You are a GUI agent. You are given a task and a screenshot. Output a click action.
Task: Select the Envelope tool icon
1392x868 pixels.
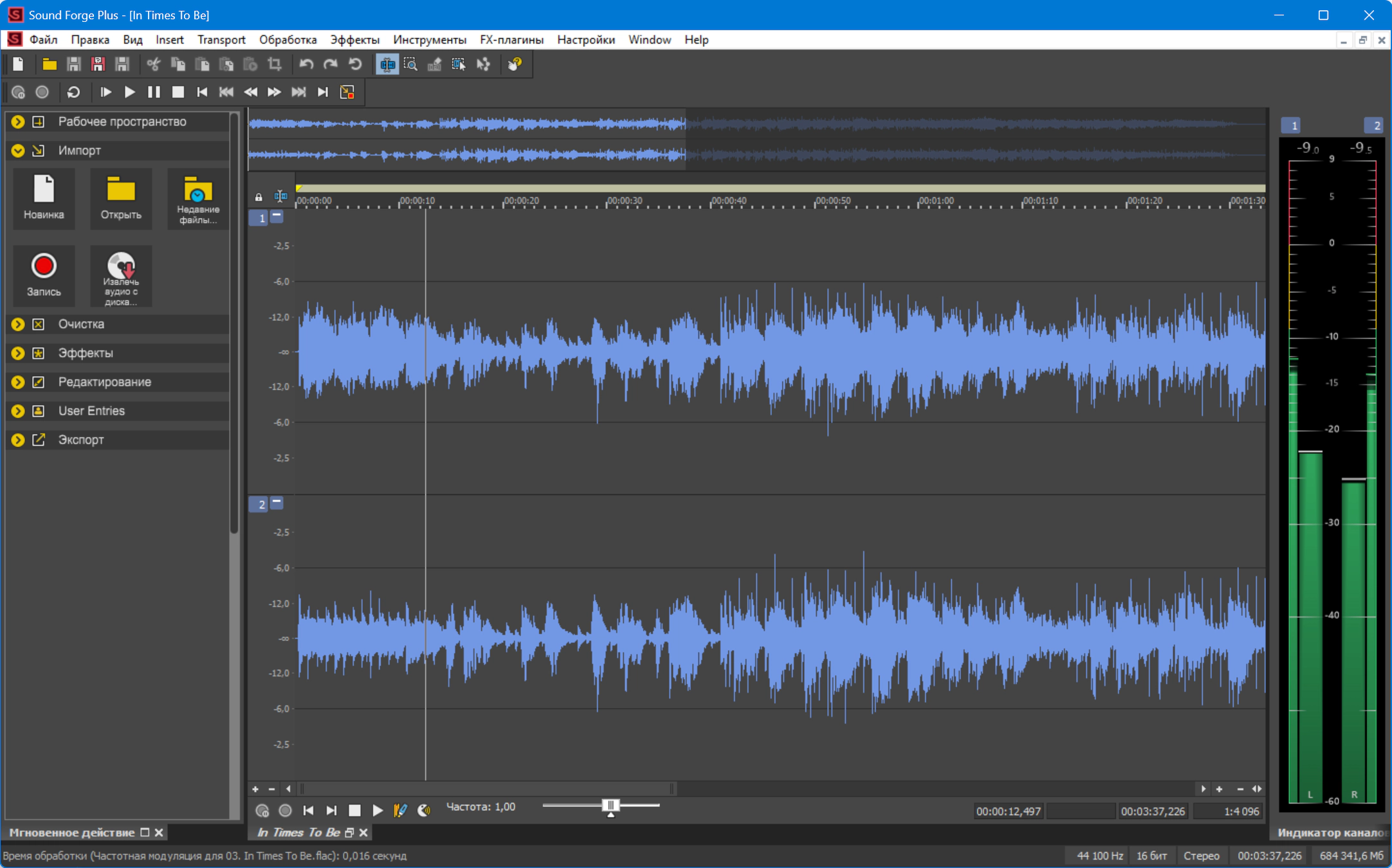(483, 64)
